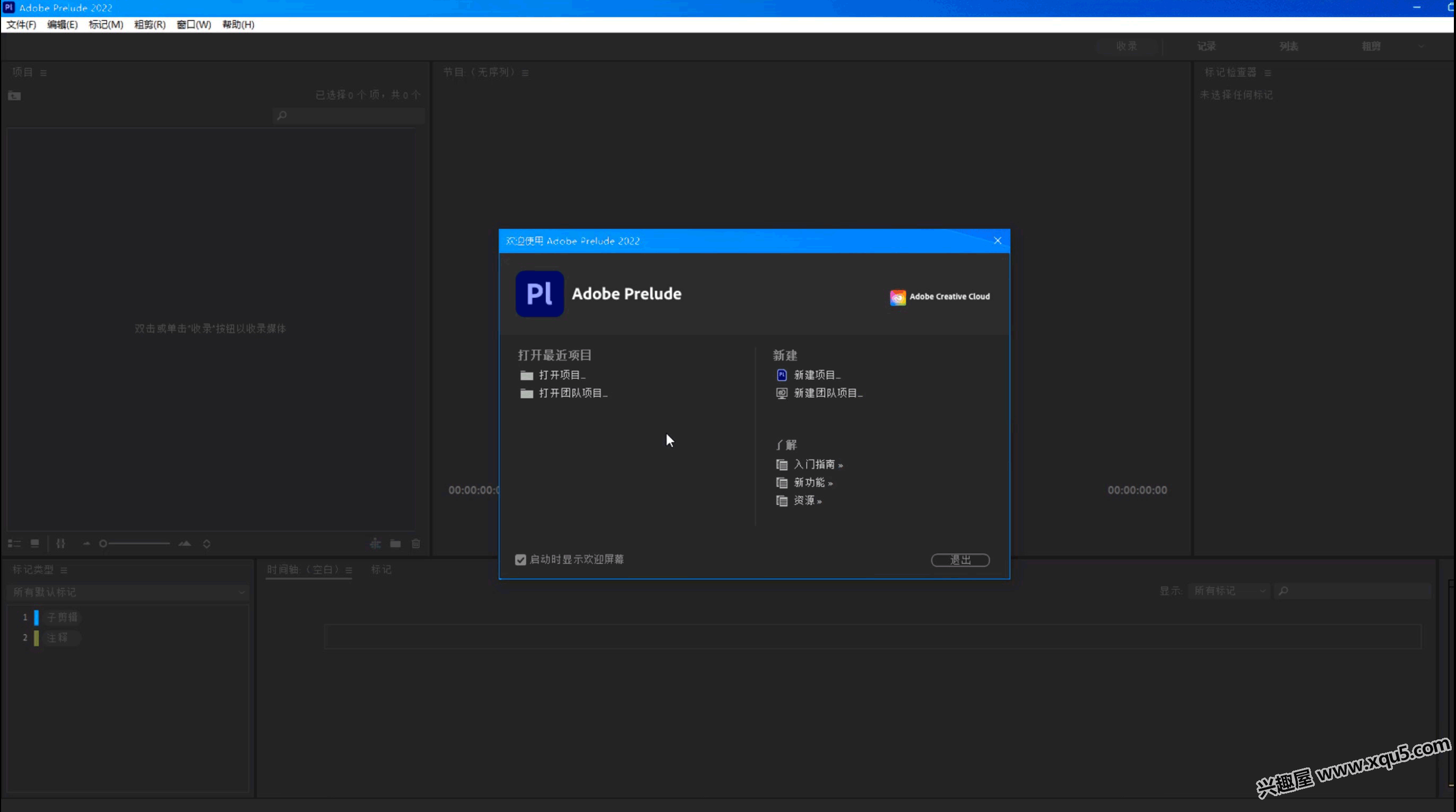
Task: Click the braces icon in project toolbar
Action: coord(60,544)
